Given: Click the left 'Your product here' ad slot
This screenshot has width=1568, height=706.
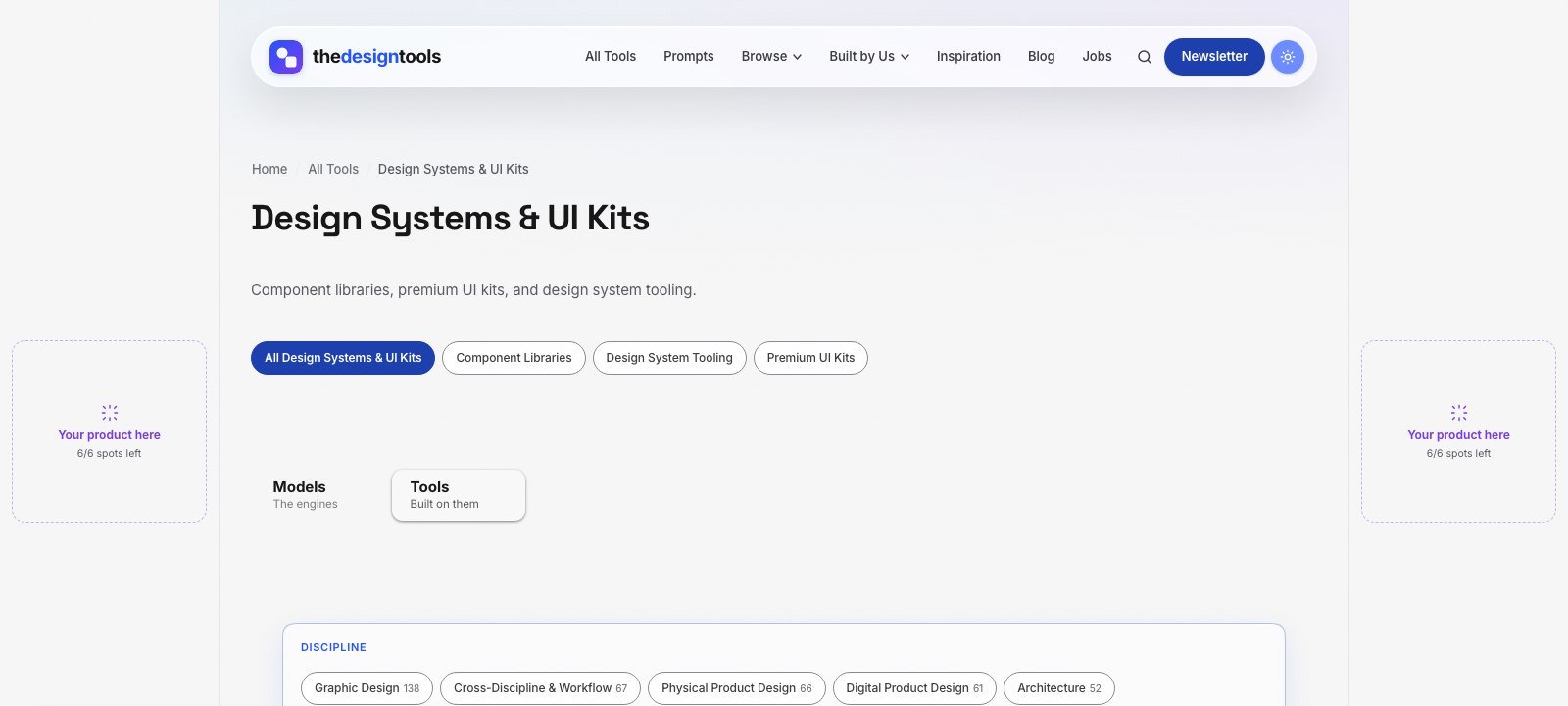Looking at the screenshot, I should coord(109,431).
